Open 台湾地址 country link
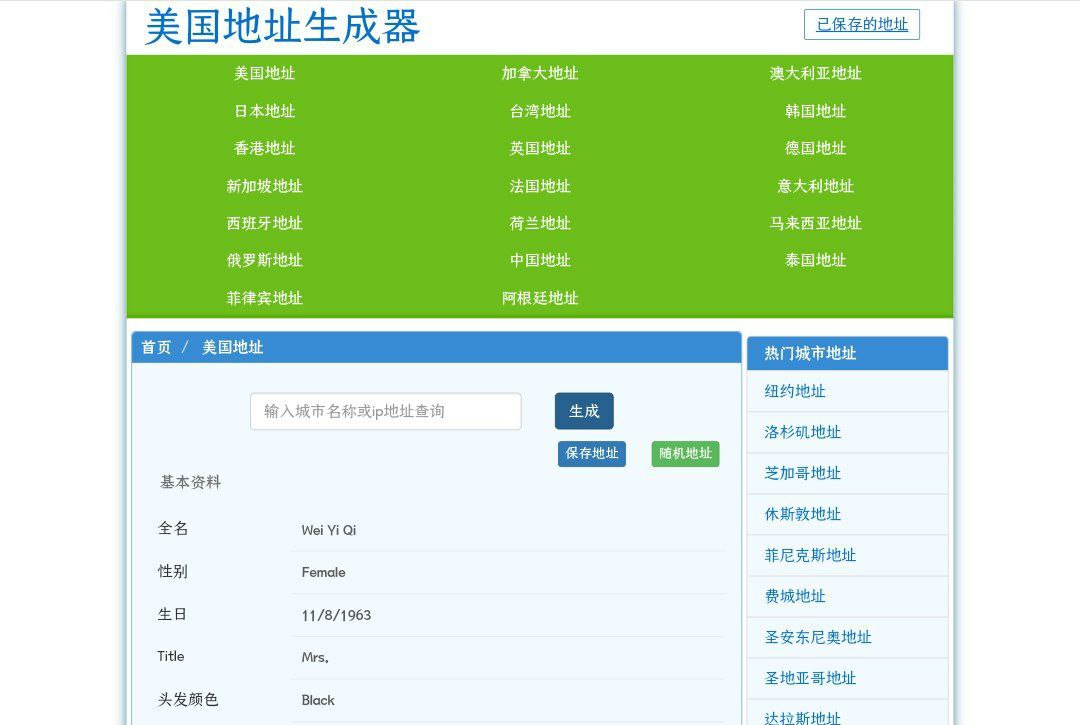Screen dimensions: 1080x725 pos(540,111)
